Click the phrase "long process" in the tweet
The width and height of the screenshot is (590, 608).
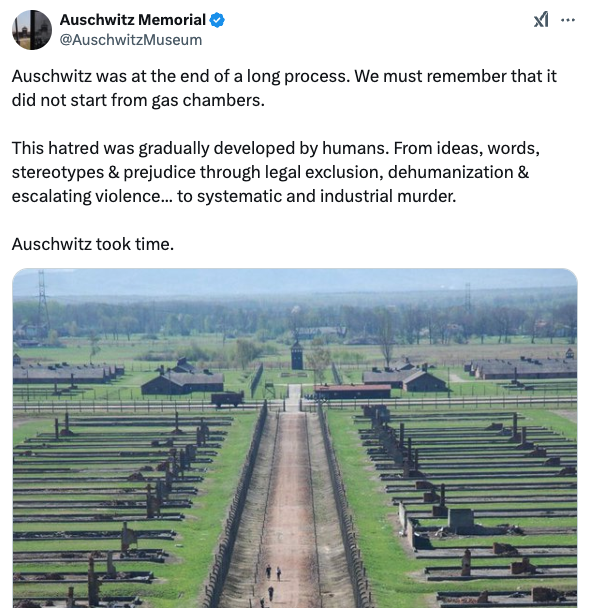[x=298, y=76]
